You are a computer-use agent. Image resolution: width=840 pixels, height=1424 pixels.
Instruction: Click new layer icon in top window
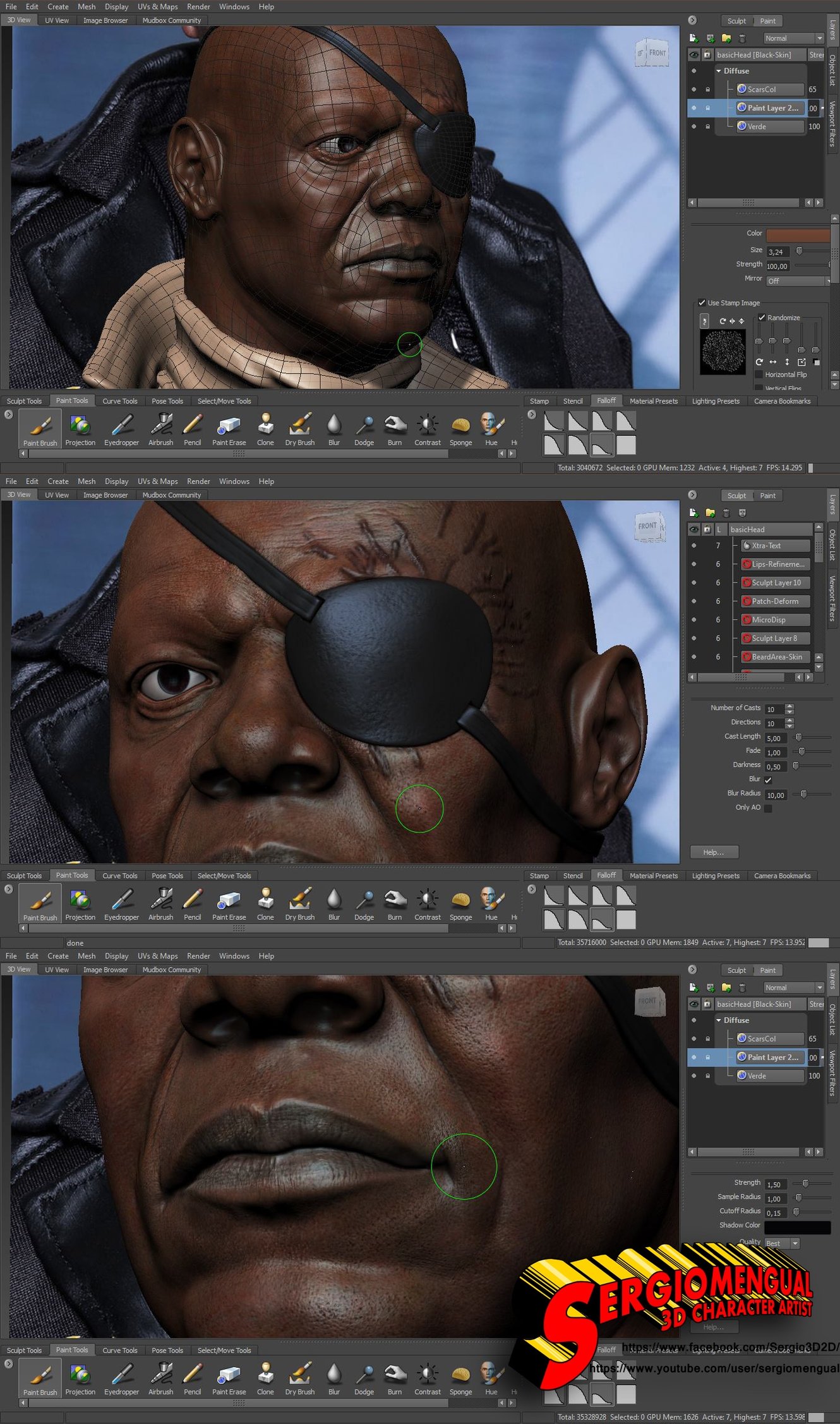tap(693, 39)
